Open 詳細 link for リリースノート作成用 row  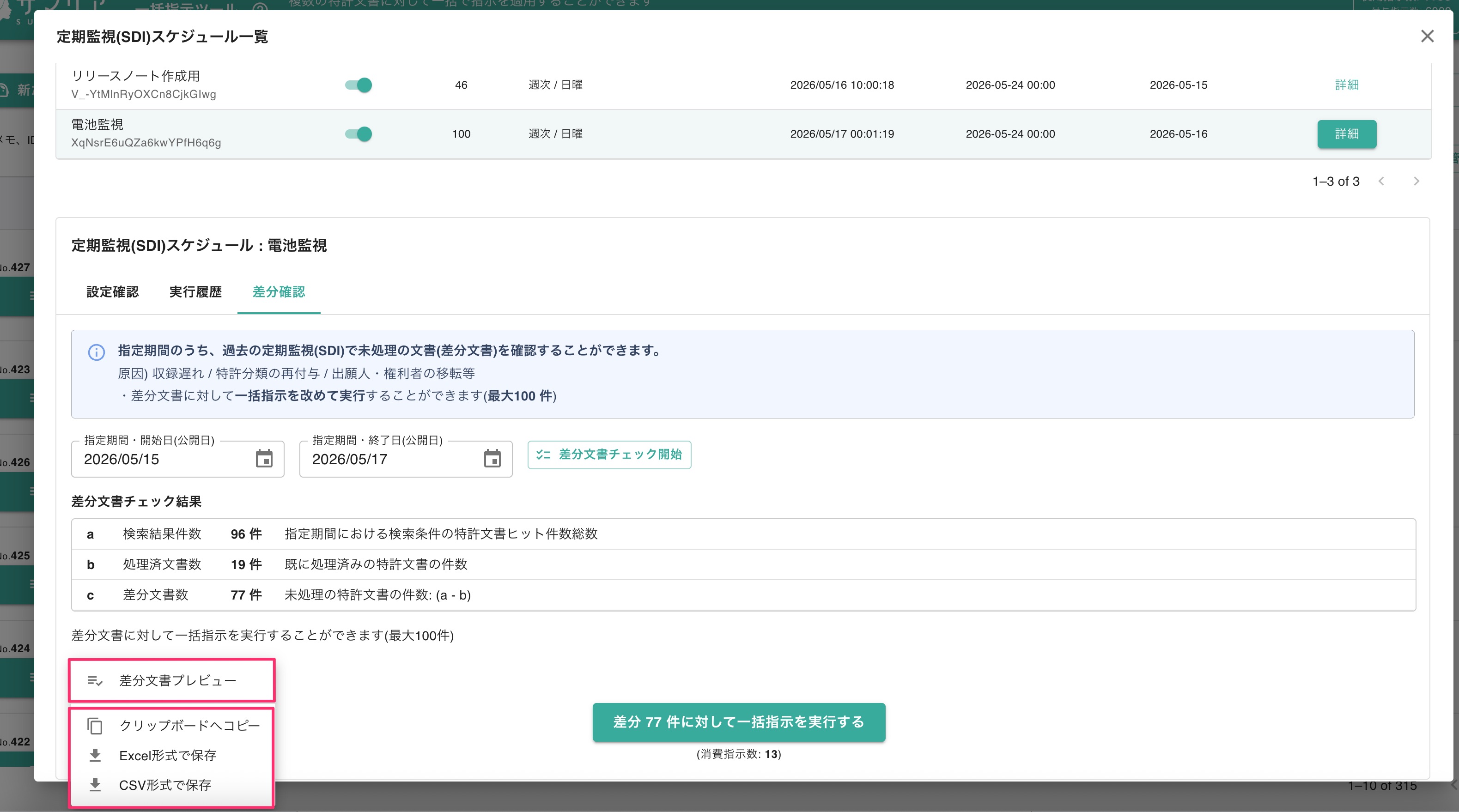coord(1346,85)
